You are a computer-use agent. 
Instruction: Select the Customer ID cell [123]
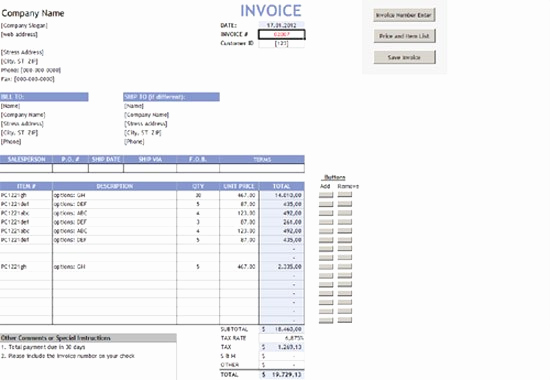[281, 43]
